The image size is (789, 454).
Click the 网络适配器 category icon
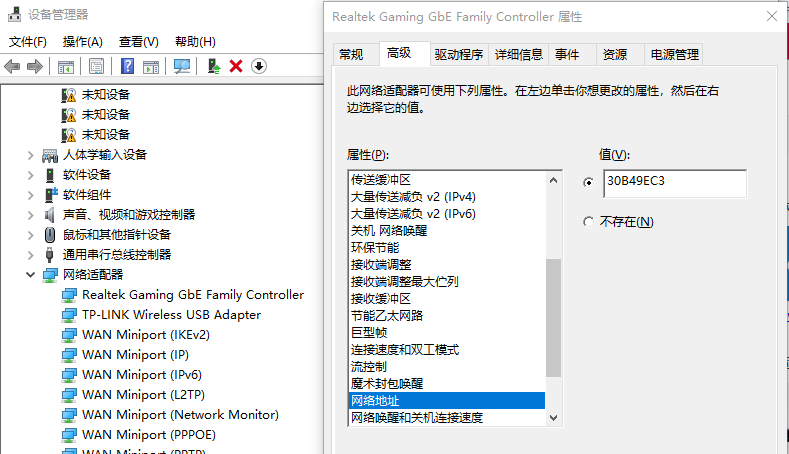coord(50,275)
